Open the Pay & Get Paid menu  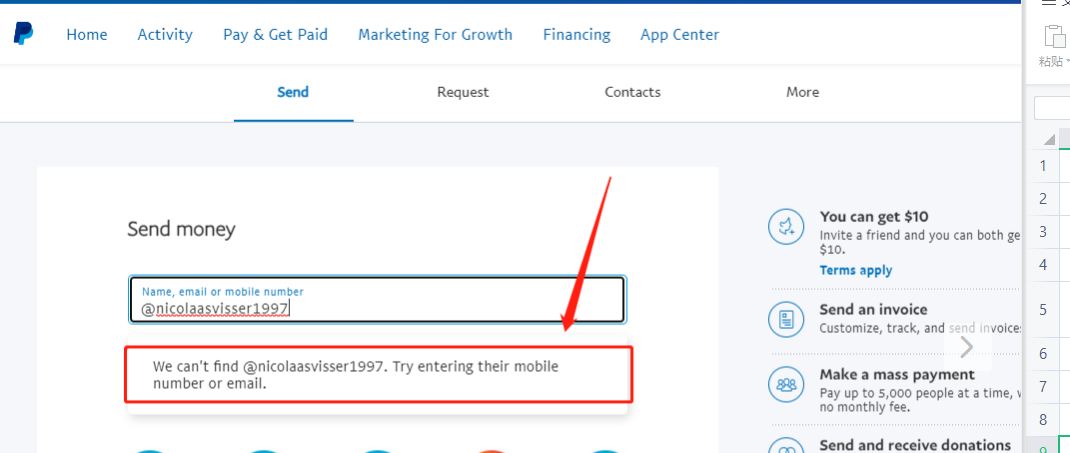[x=275, y=34]
